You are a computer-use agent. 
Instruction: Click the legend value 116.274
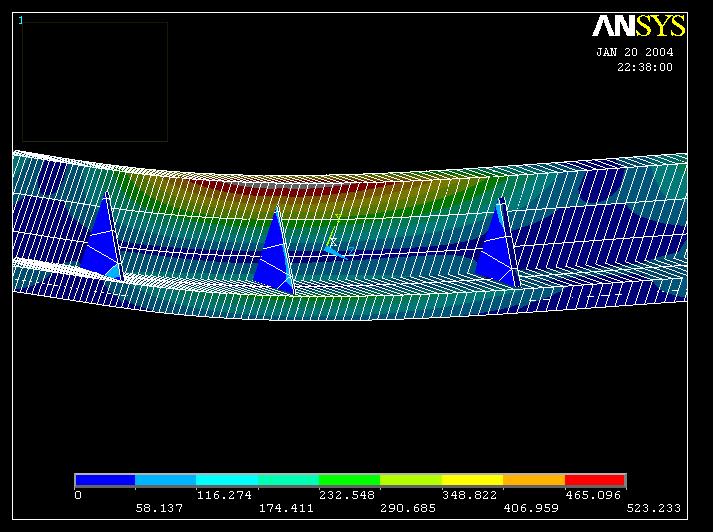coord(224,495)
